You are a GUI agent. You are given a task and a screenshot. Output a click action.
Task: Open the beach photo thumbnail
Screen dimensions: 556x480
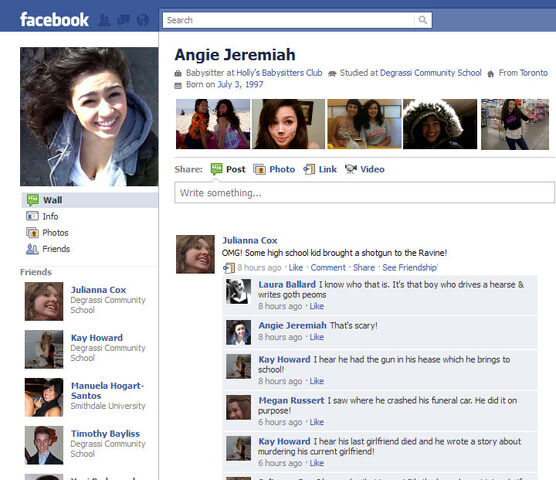point(213,124)
